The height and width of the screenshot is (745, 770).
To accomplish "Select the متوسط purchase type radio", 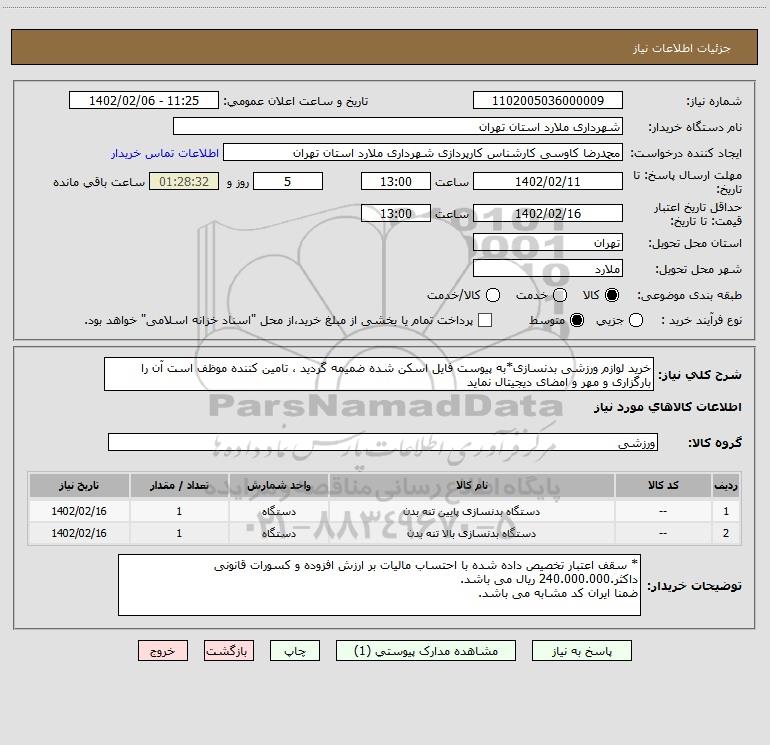I will [577, 320].
